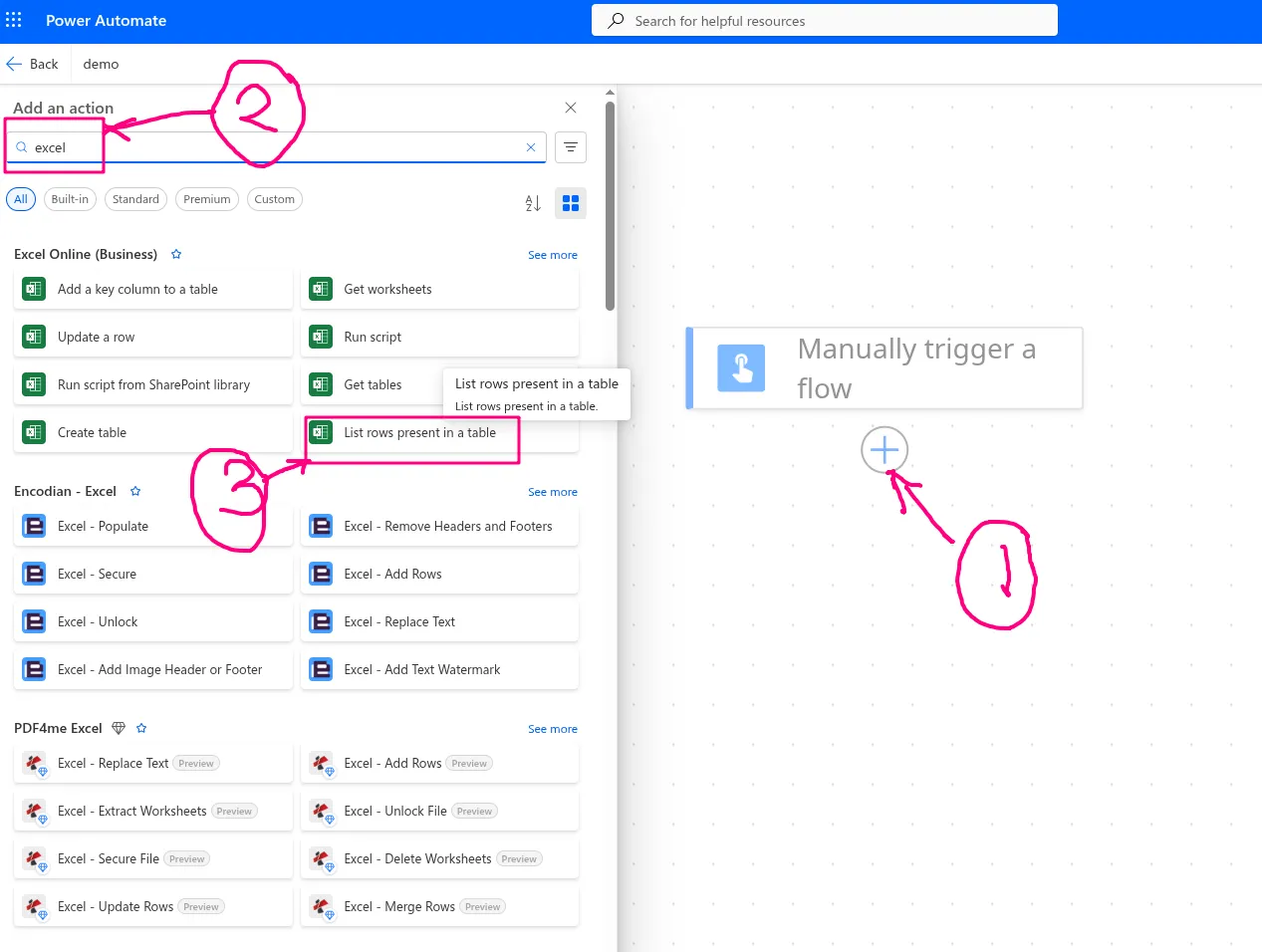Switch to grid view layout

[x=571, y=203]
